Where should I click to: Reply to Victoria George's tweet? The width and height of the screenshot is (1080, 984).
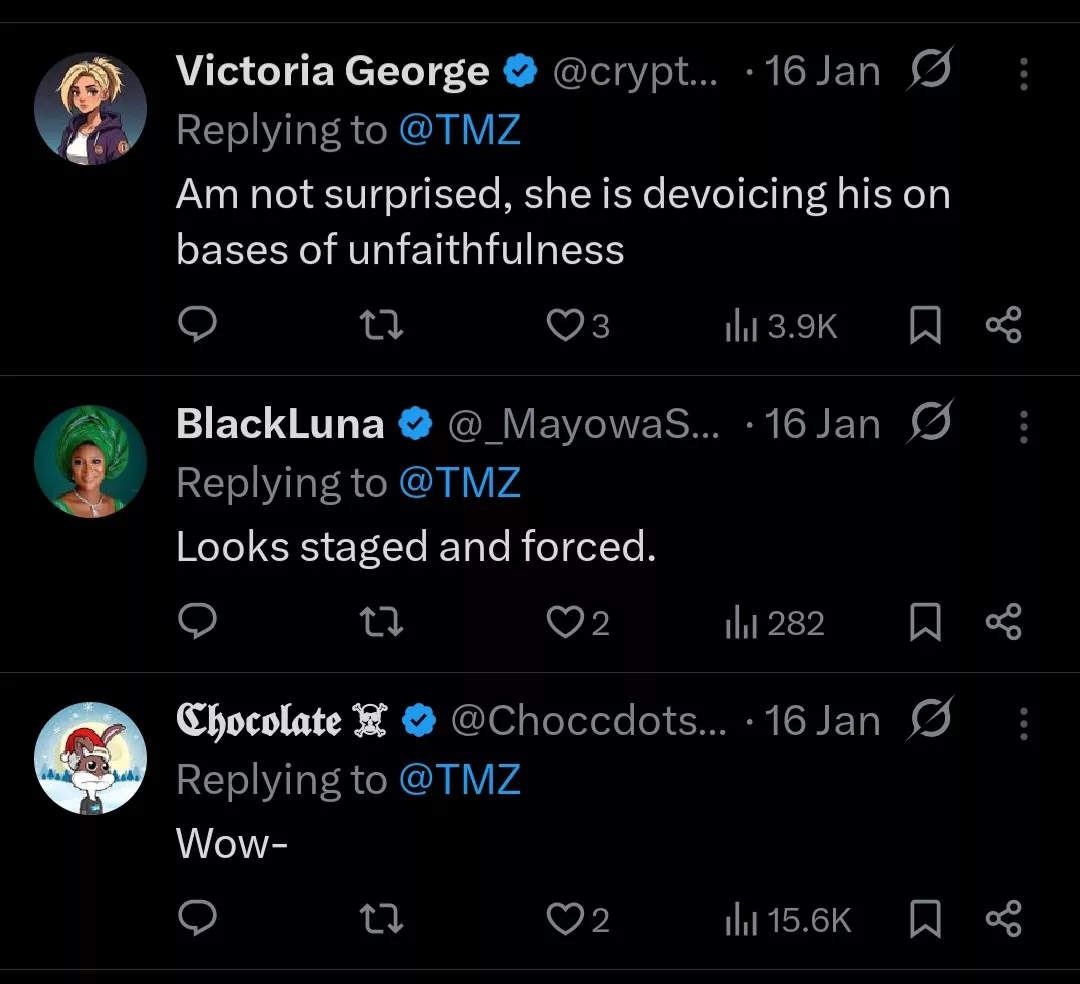(197, 326)
